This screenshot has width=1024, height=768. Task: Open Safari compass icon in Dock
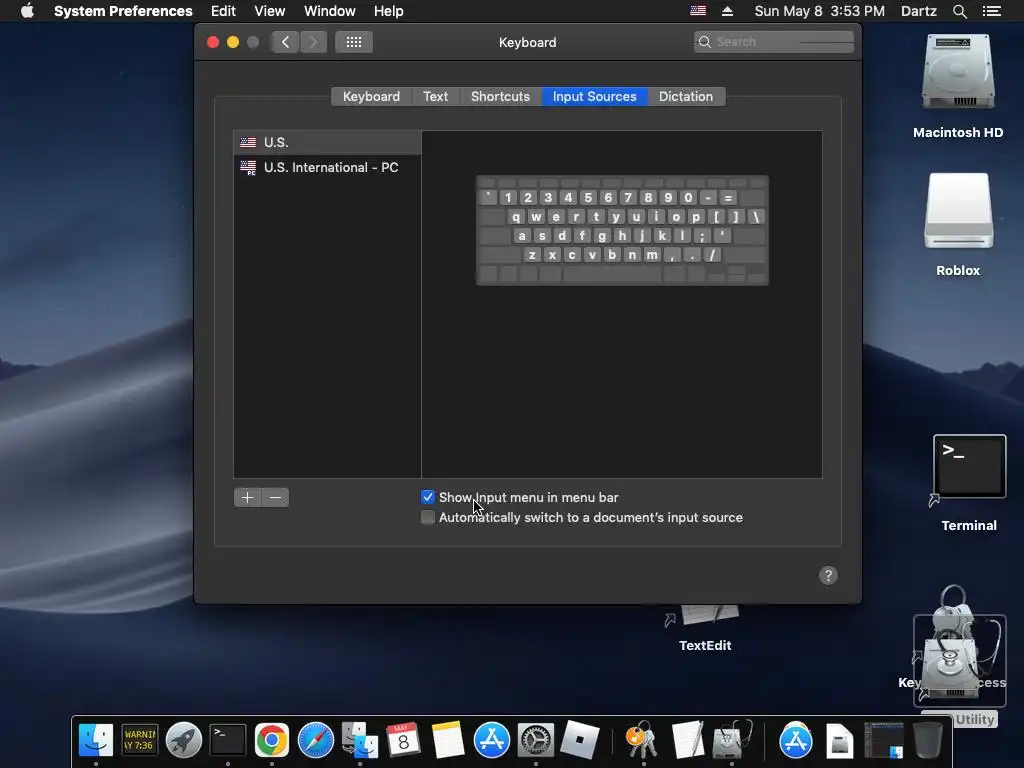click(x=315, y=741)
